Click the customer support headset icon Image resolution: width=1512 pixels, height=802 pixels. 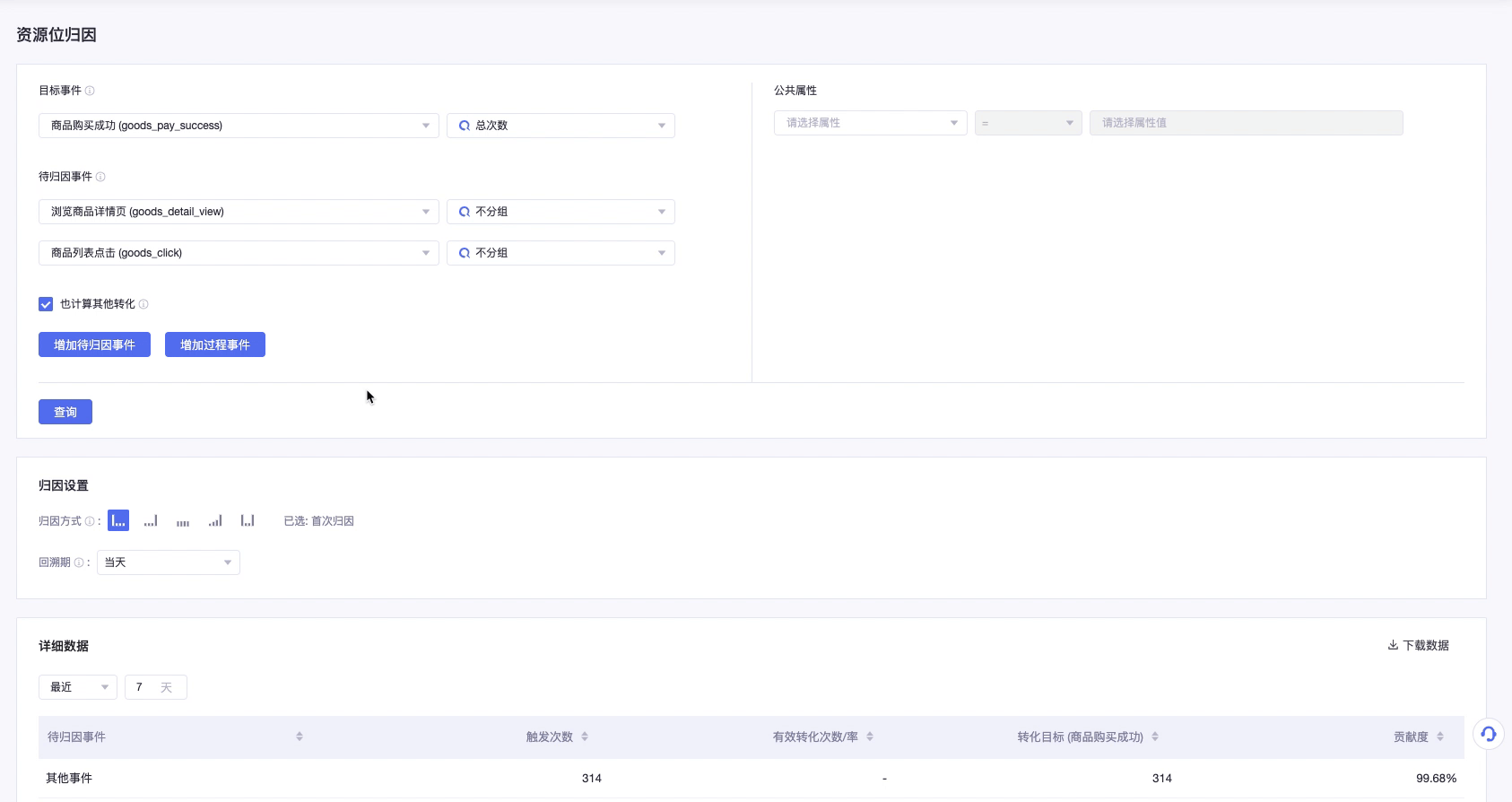pos(1489,735)
